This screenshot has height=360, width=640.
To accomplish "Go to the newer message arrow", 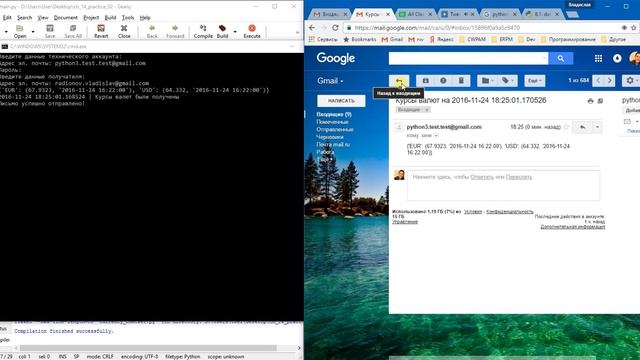I will tap(598, 81).
